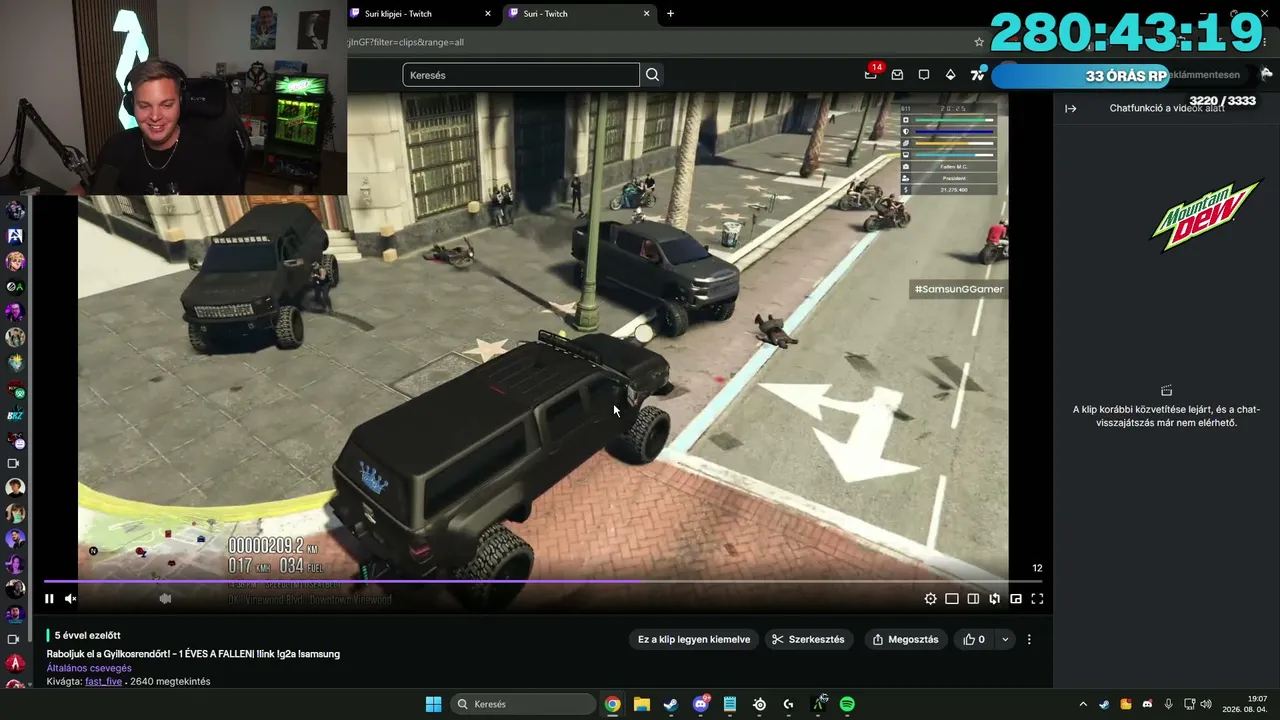Bookmark this page with the star icon

point(979,42)
